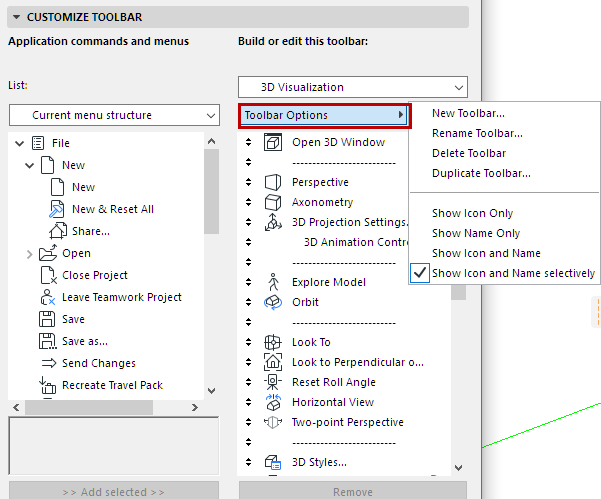
Task: Open the 3D Visualization toolbar dropdown
Action: click(x=353, y=87)
